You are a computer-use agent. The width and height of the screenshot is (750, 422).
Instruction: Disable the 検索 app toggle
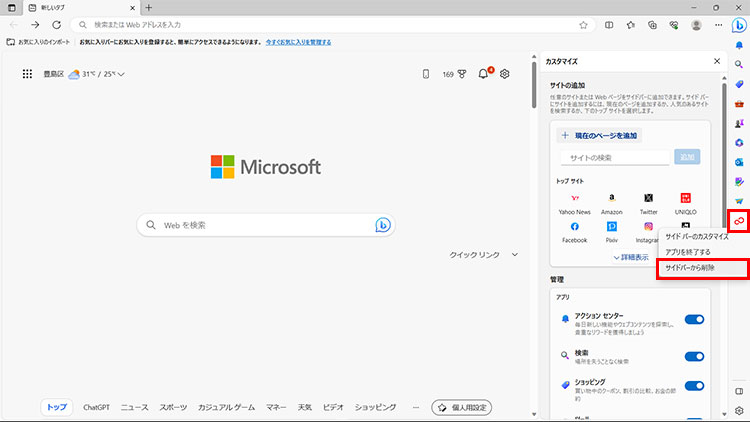coord(694,354)
